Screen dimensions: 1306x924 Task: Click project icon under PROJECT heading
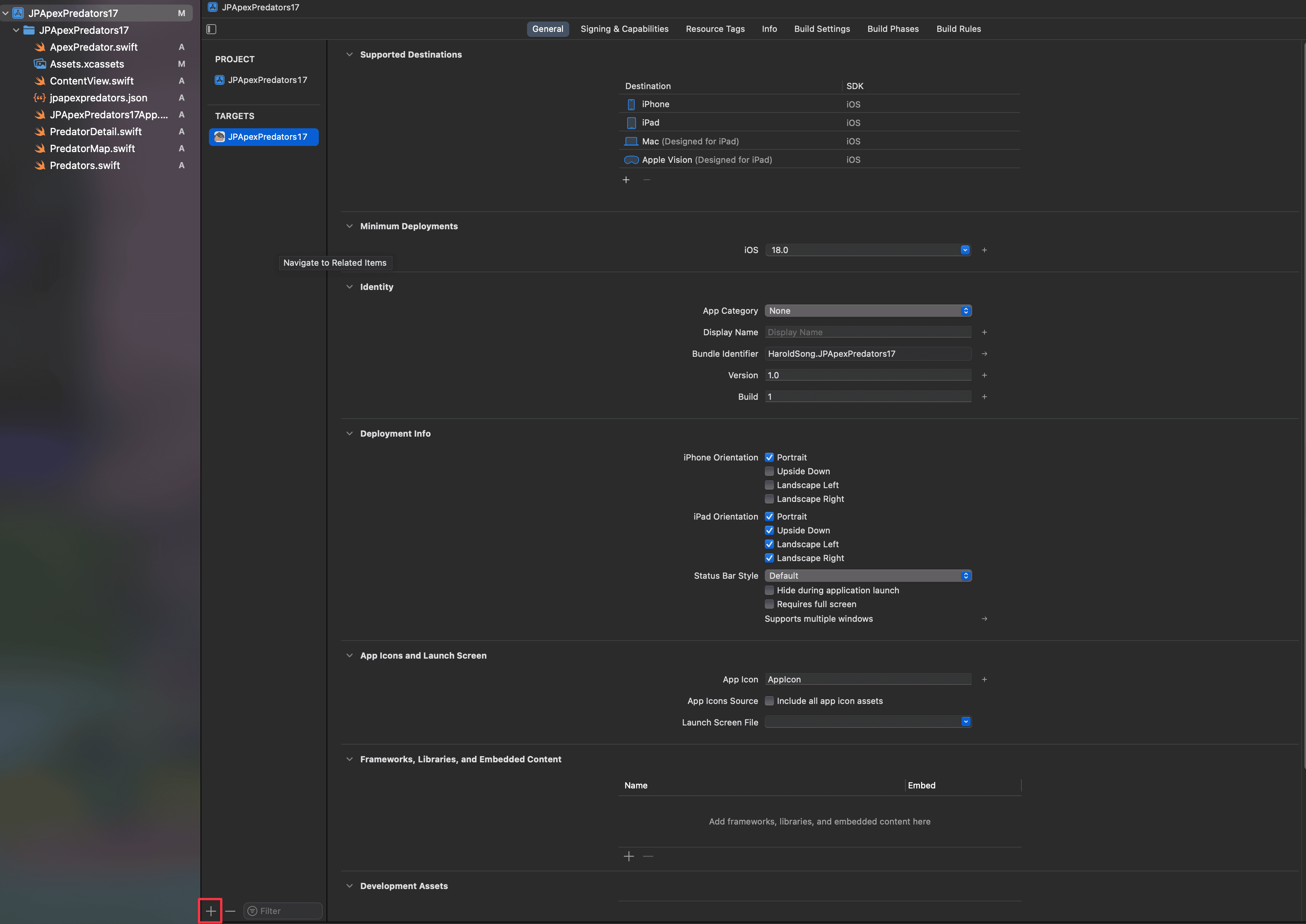point(220,80)
